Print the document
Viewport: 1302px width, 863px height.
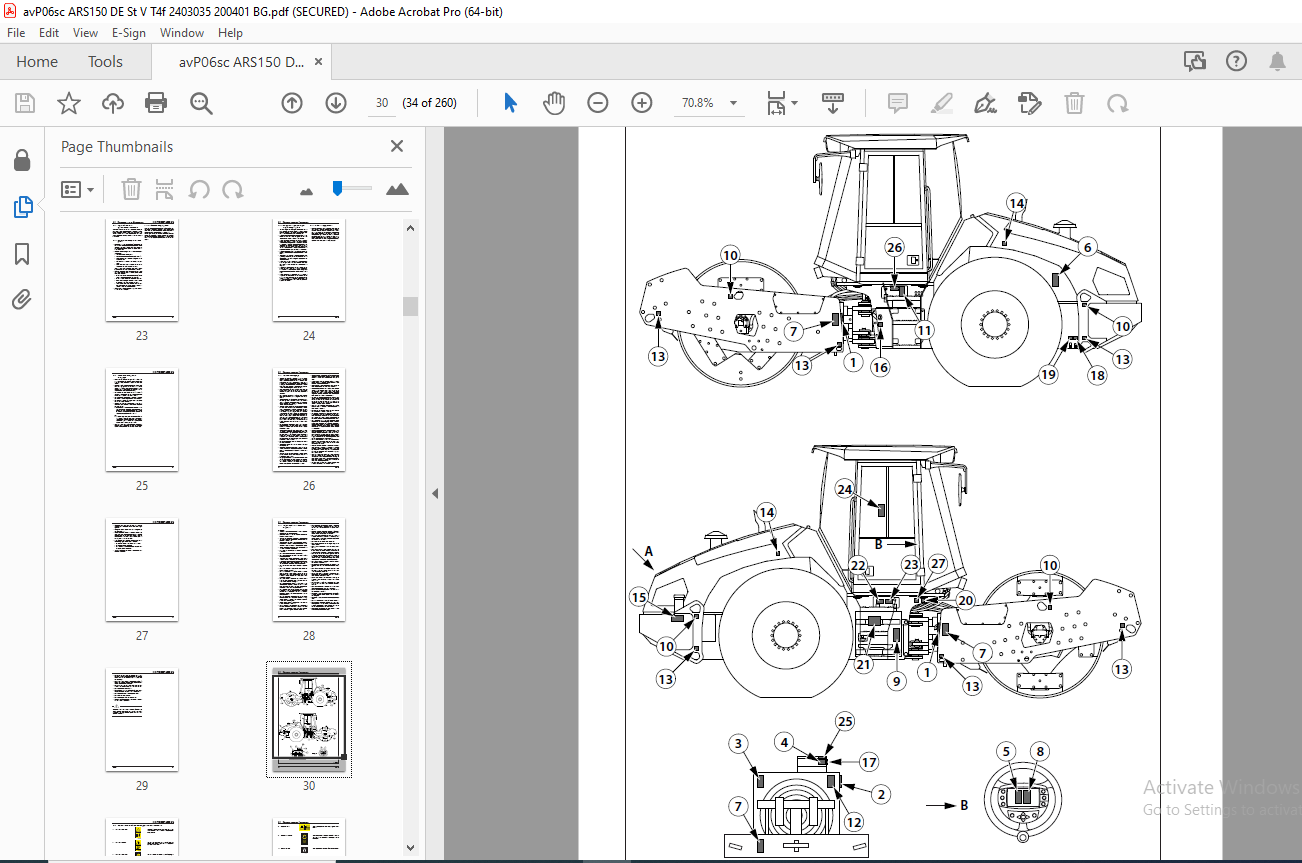click(156, 103)
